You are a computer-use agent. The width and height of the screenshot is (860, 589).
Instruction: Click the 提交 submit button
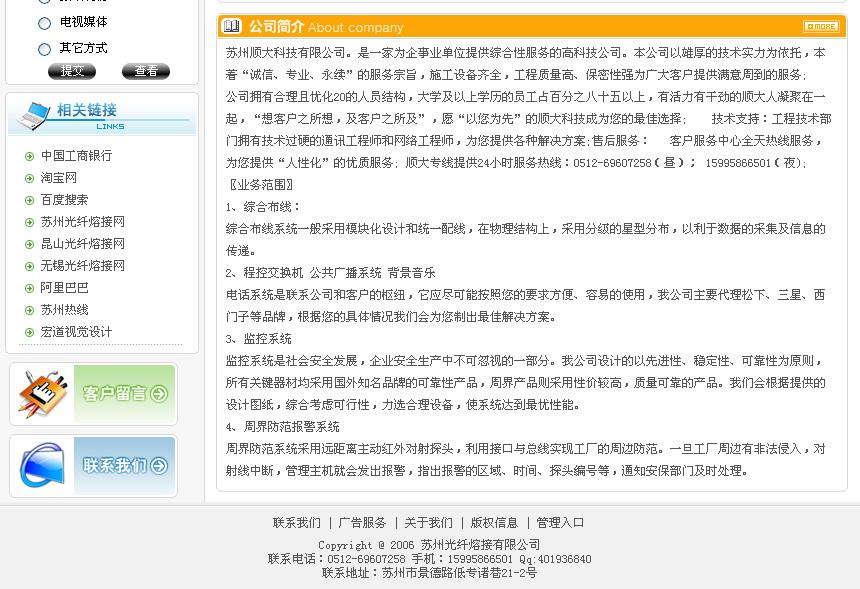[x=72, y=71]
